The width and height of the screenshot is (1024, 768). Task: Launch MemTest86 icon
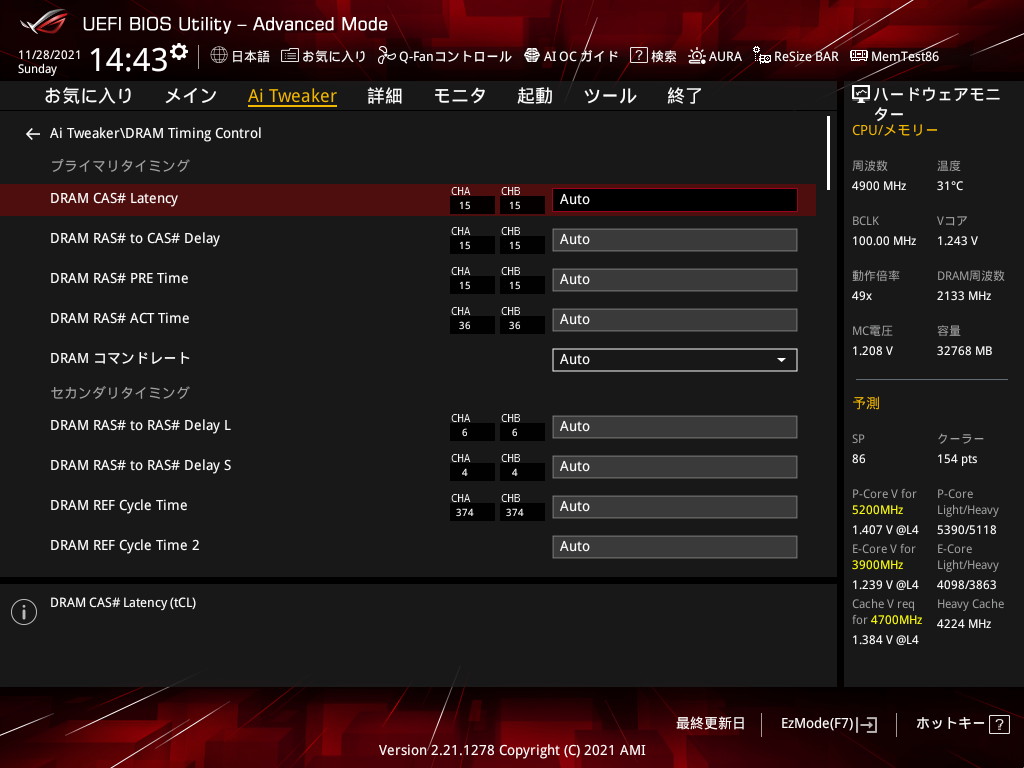click(x=859, y=56)
